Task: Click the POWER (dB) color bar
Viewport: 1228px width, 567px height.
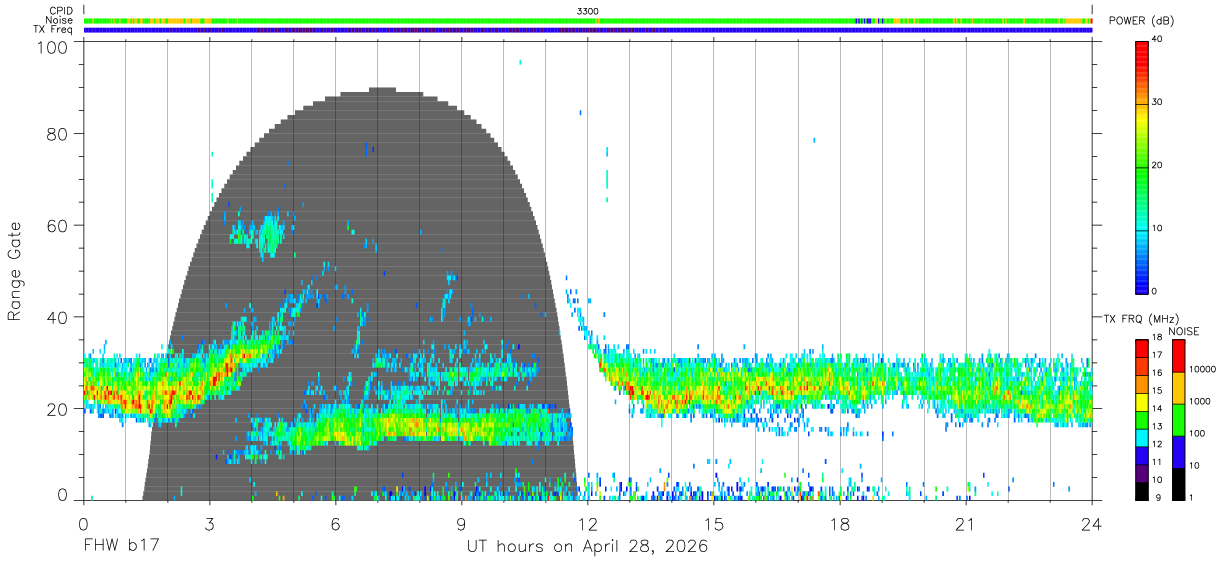Action: click(1141, 166)
